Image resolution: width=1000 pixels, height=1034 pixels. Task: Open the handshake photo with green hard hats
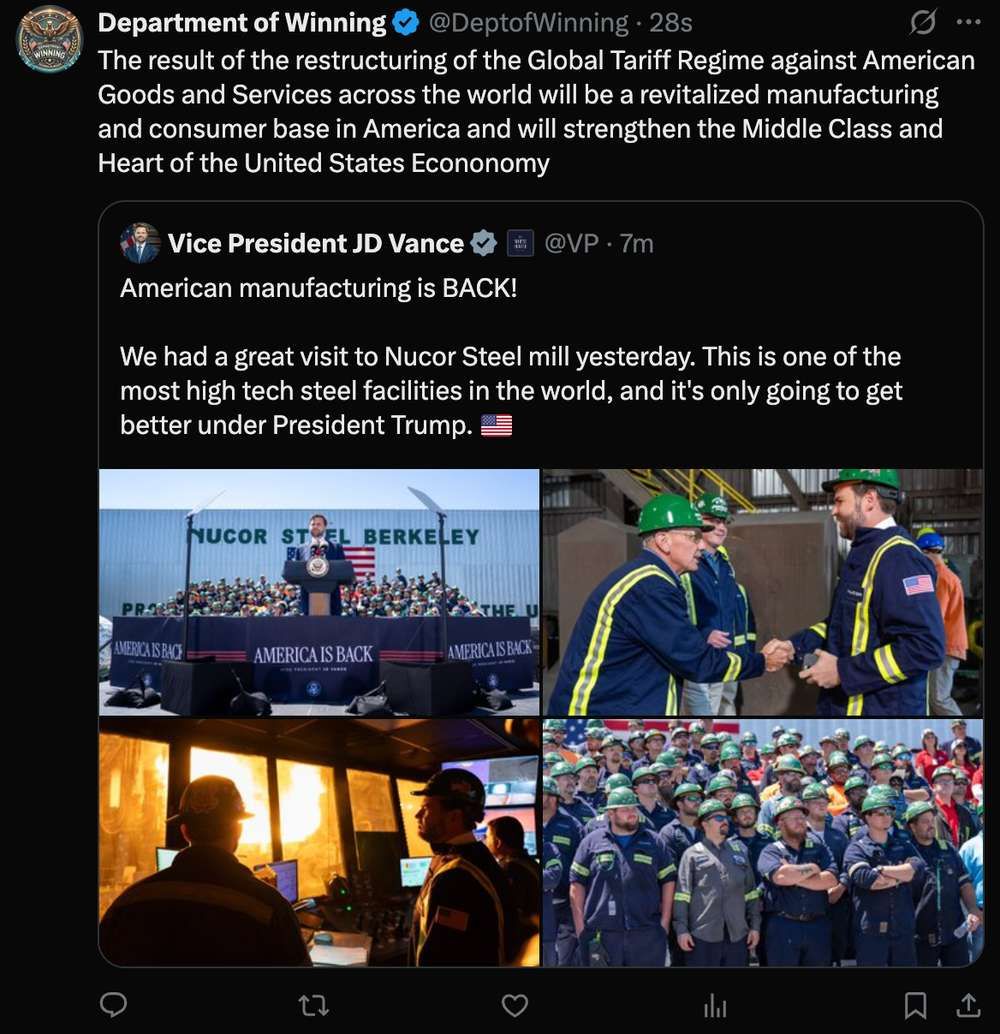pyautogui.click(x=763, y=592)
